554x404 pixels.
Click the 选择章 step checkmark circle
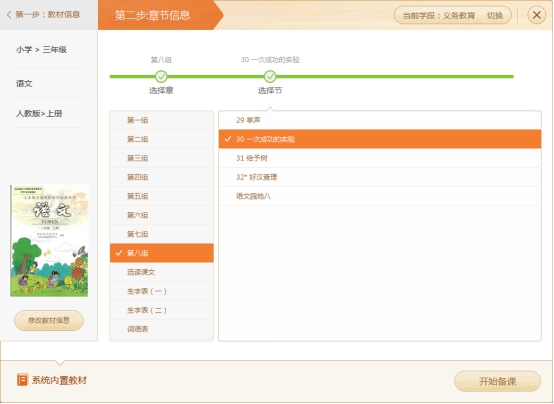click(161, 76)
